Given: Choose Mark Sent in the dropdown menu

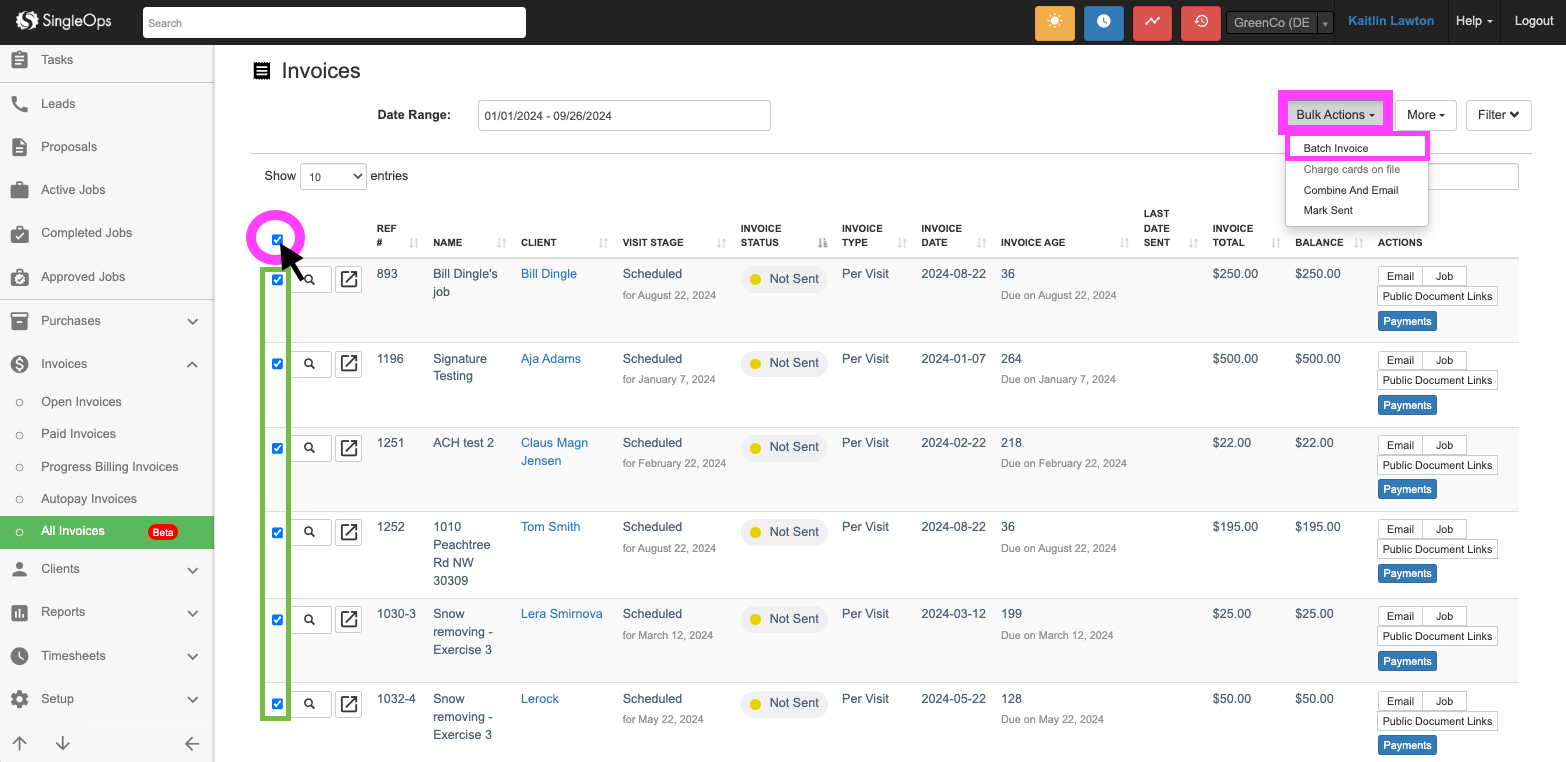Looking at the screenshot, I should click(1328, 211).
